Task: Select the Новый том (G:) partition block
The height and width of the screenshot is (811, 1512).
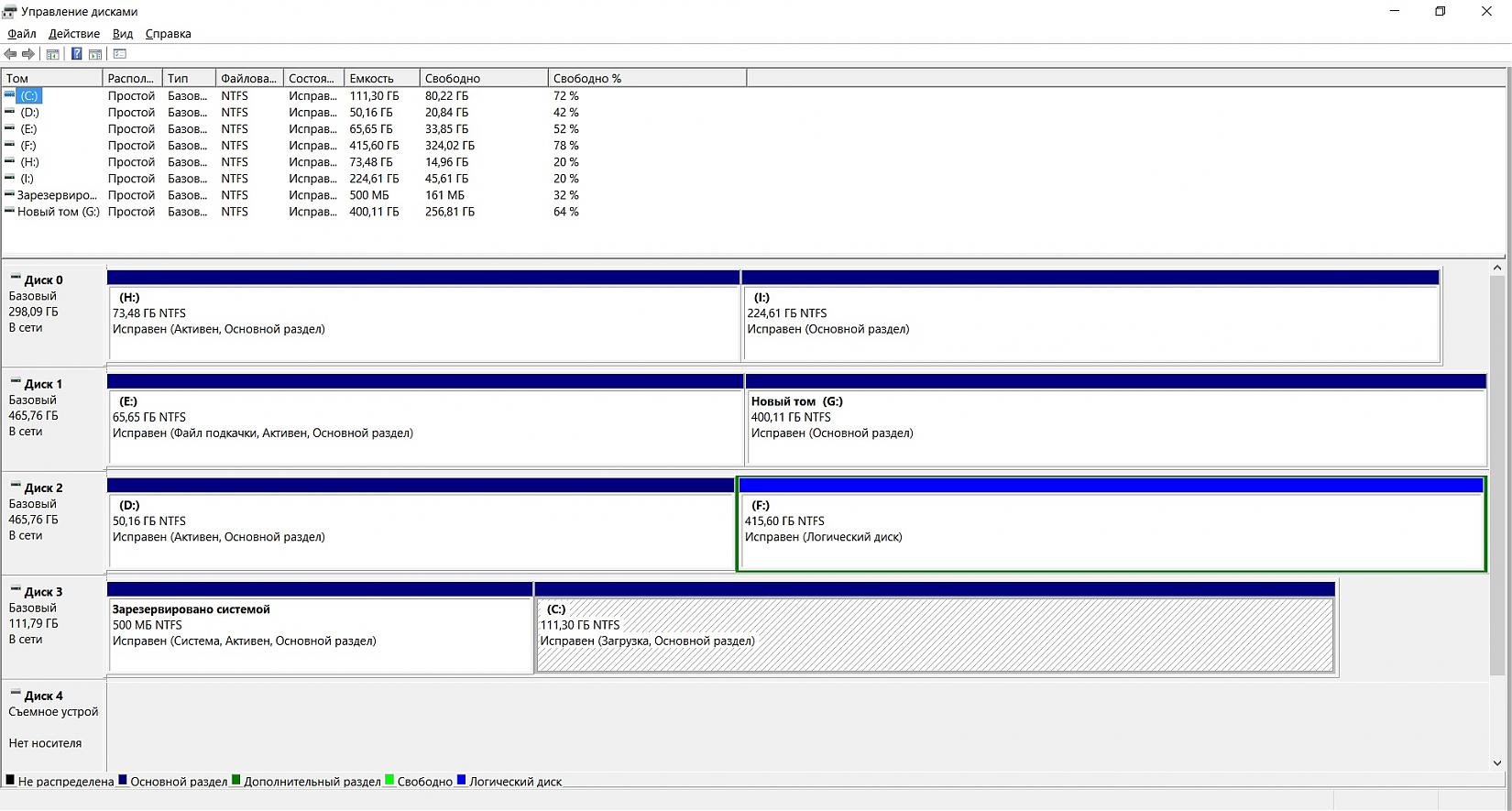Action: coord(1116,420)
